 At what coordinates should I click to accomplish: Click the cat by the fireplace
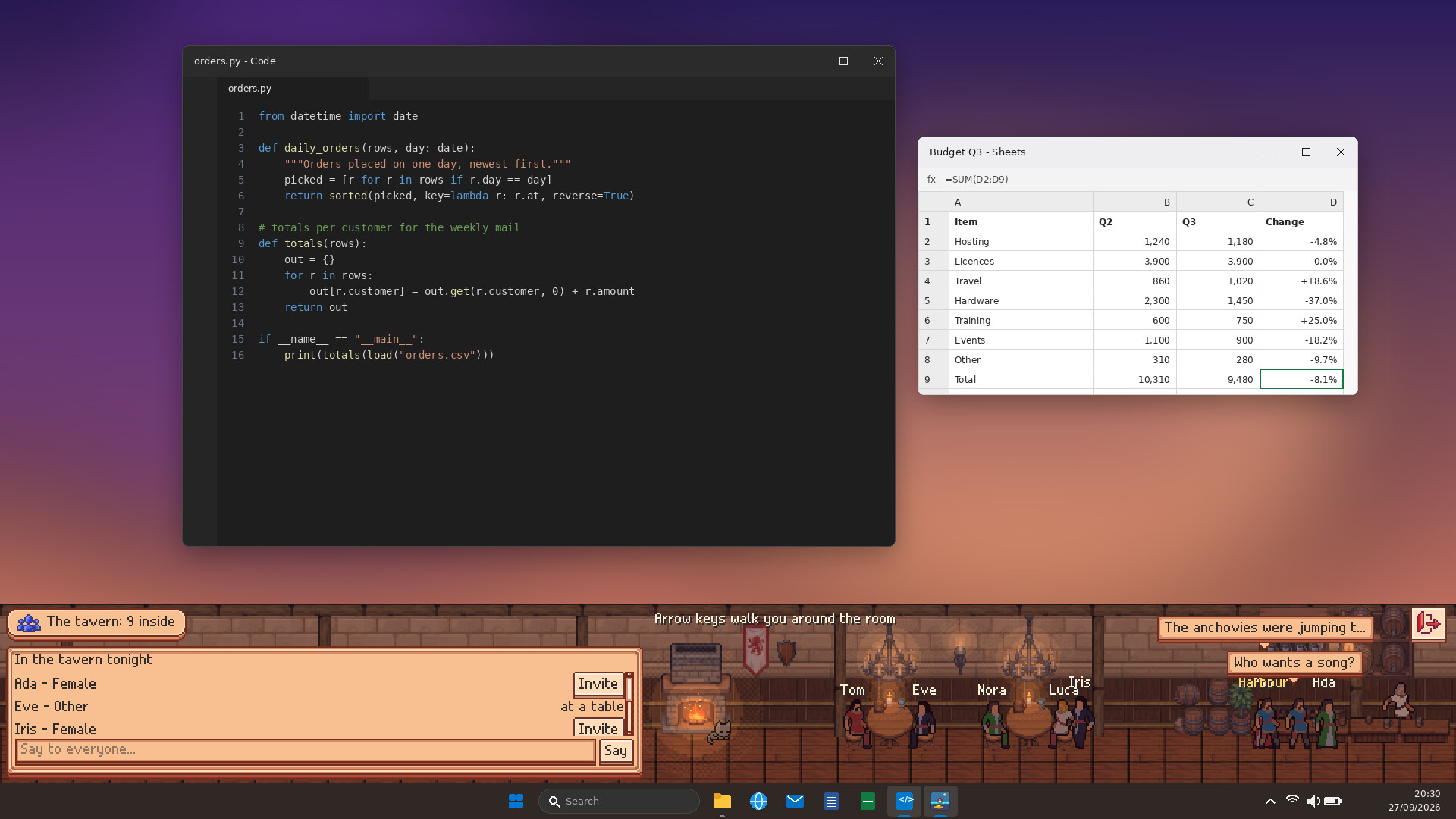click(719, 731)
